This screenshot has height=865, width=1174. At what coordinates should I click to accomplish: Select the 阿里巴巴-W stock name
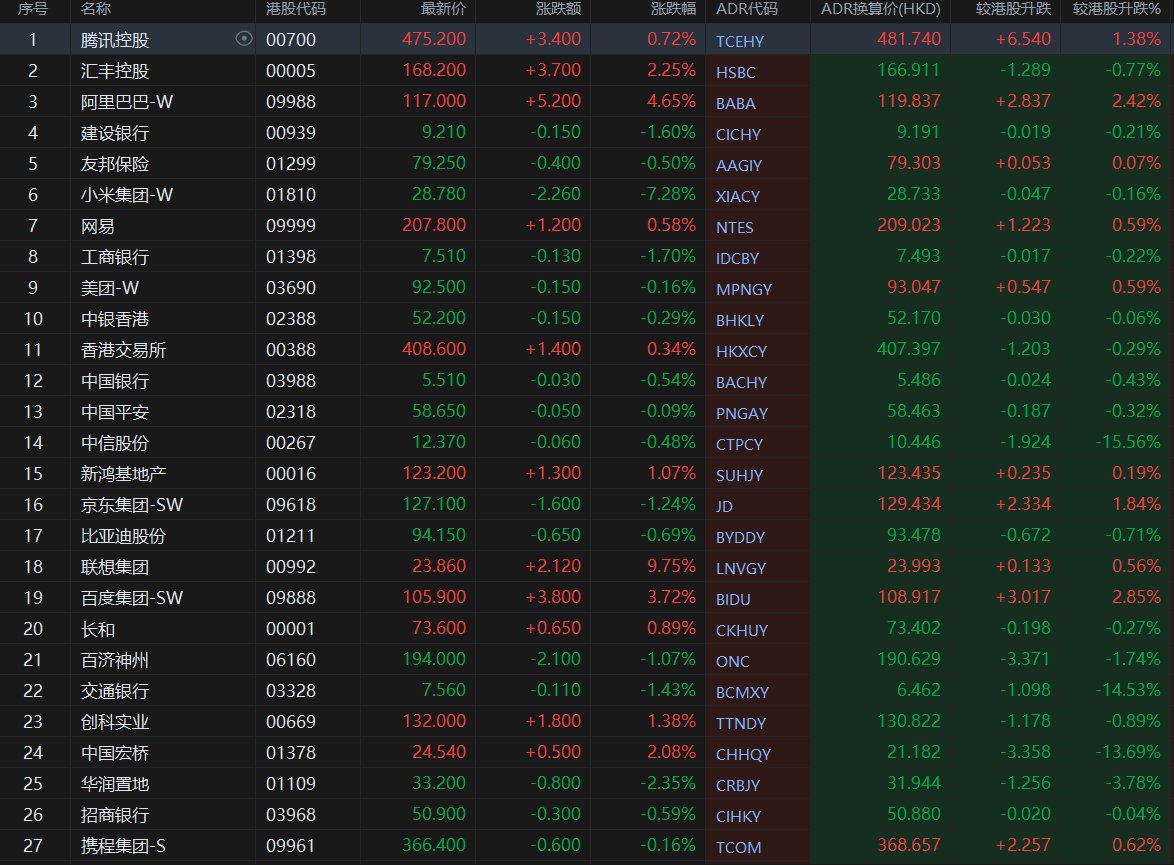coord(127,102)
